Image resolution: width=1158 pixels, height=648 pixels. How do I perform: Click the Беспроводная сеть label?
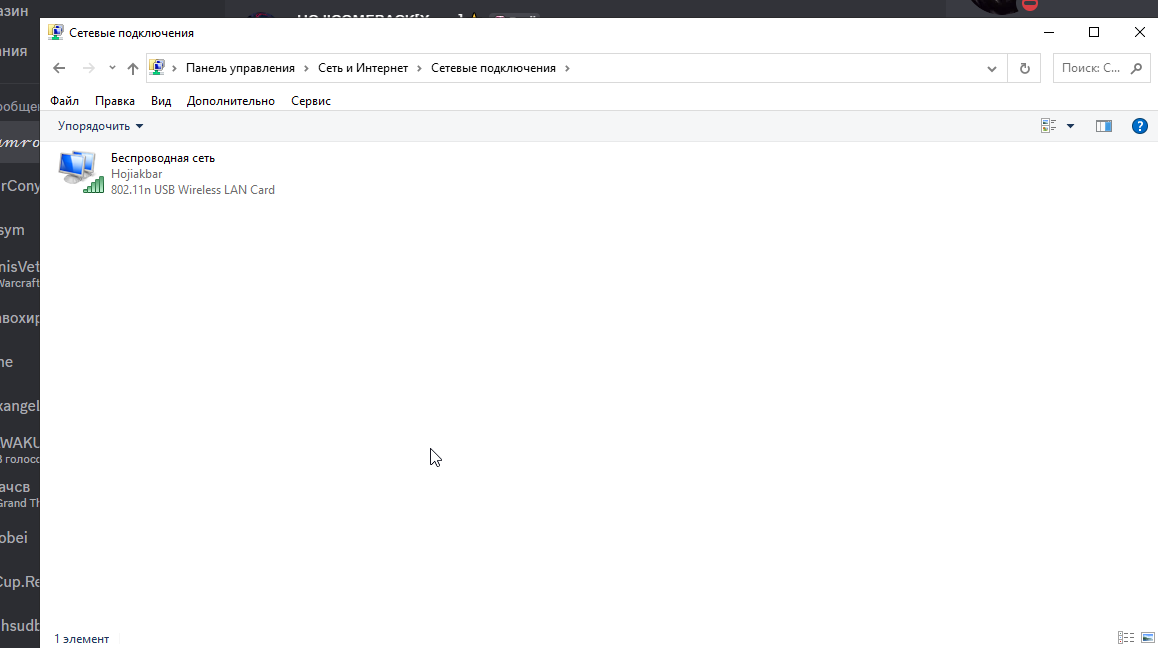(x=162, y=158)
